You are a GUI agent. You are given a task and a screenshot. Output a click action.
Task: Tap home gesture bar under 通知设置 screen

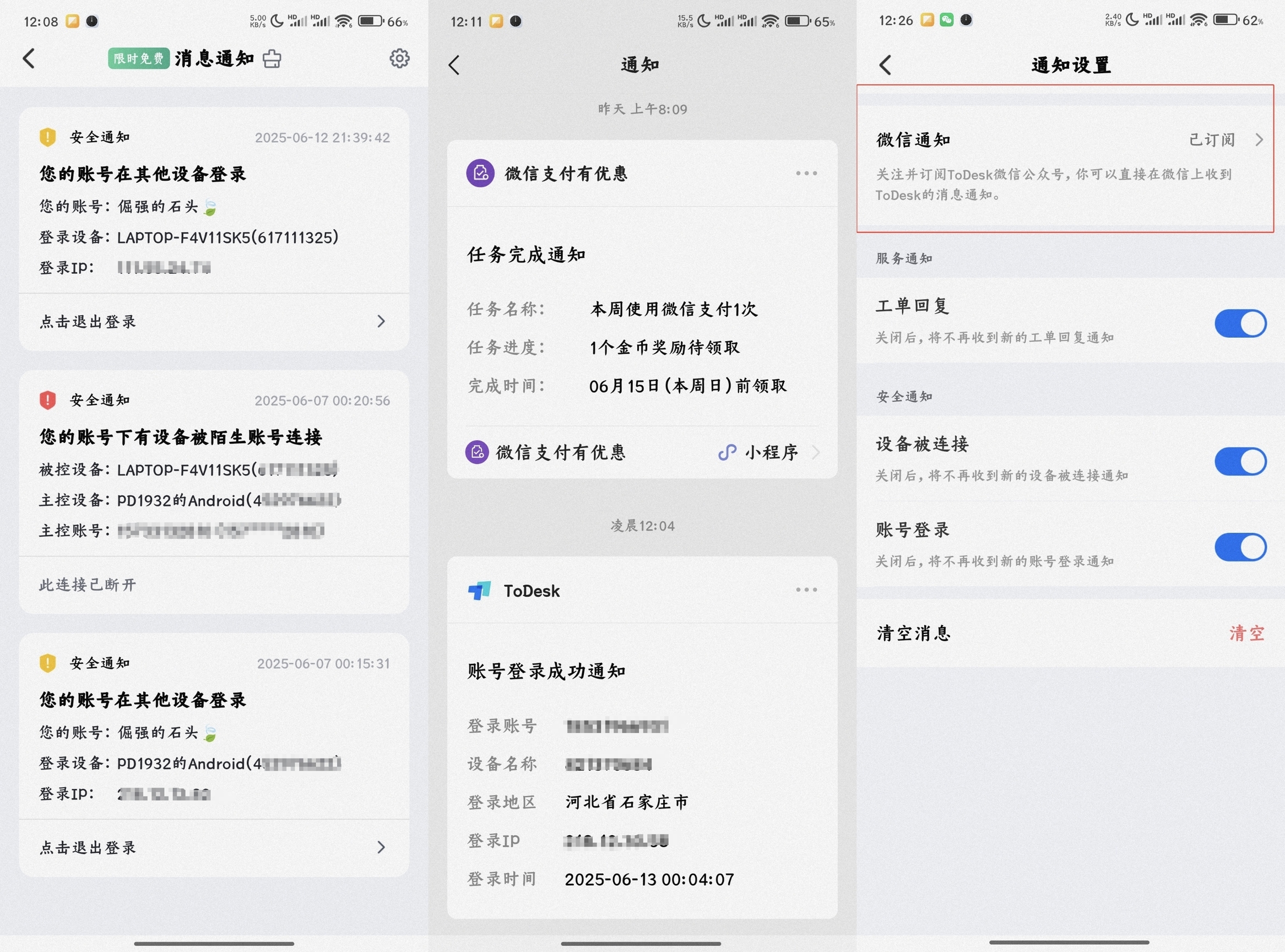tap(1069, 942)
